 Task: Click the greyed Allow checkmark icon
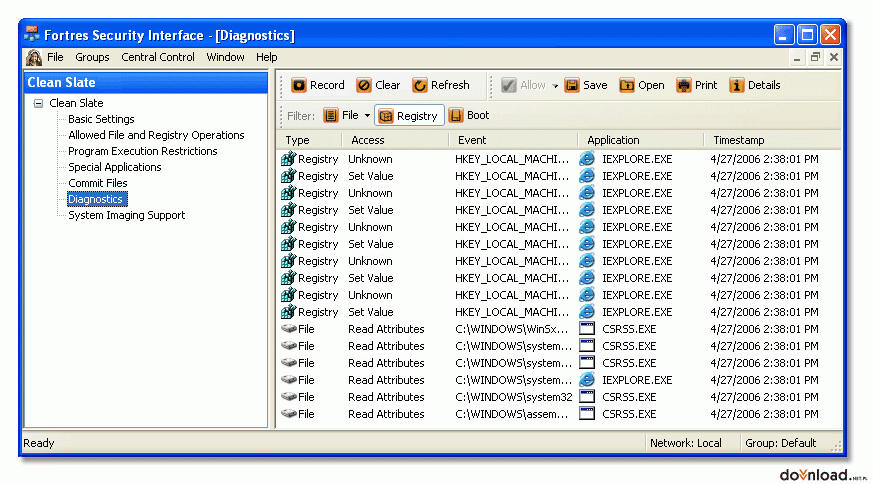click(508, 85)
